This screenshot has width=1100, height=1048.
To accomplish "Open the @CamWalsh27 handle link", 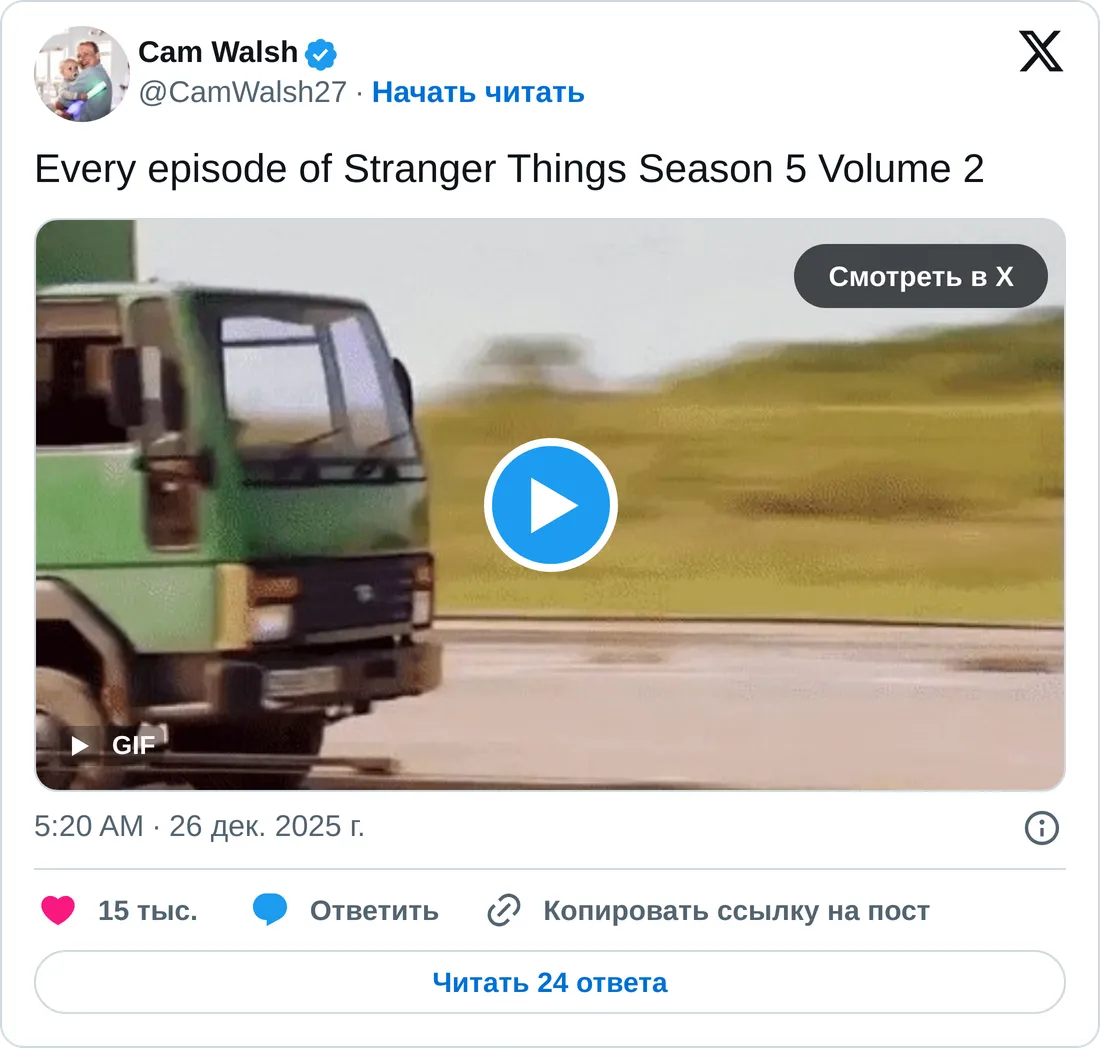I will coord(243,92).
